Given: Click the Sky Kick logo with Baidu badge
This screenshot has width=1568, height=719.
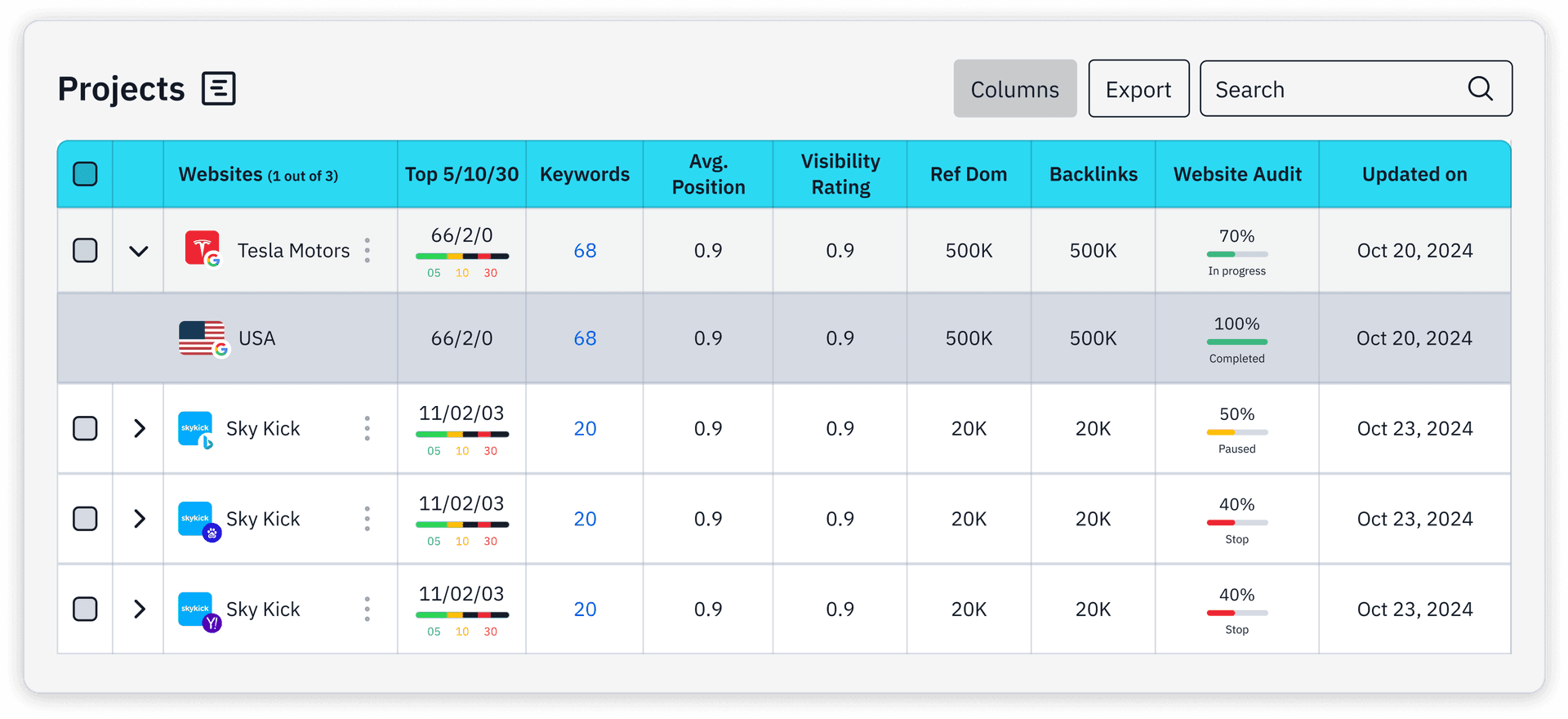Looking at the screenshot, I should (x=197, y=520).
